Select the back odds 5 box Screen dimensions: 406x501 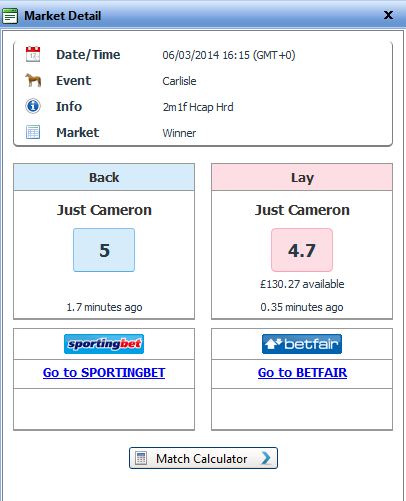[x=104, y=250]
